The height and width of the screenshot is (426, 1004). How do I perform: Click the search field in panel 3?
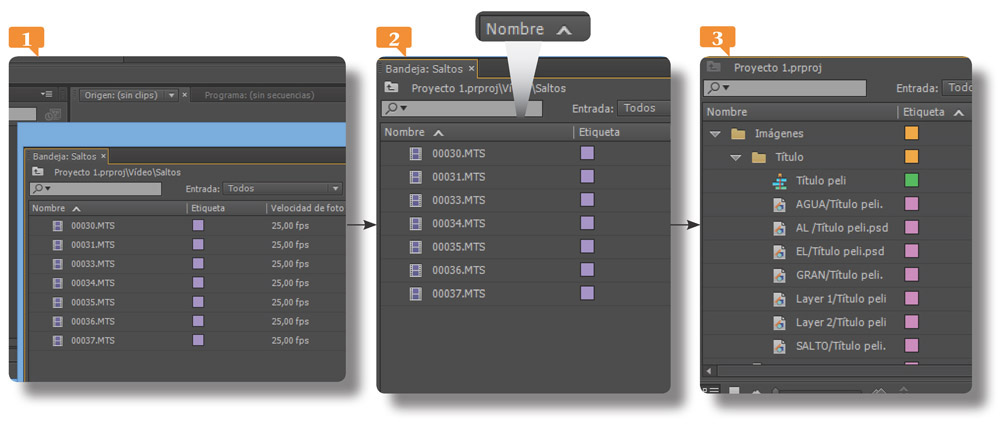(790, 88)
